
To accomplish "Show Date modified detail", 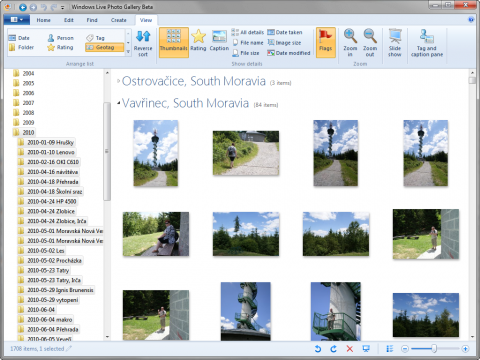I will click(289, 53).
